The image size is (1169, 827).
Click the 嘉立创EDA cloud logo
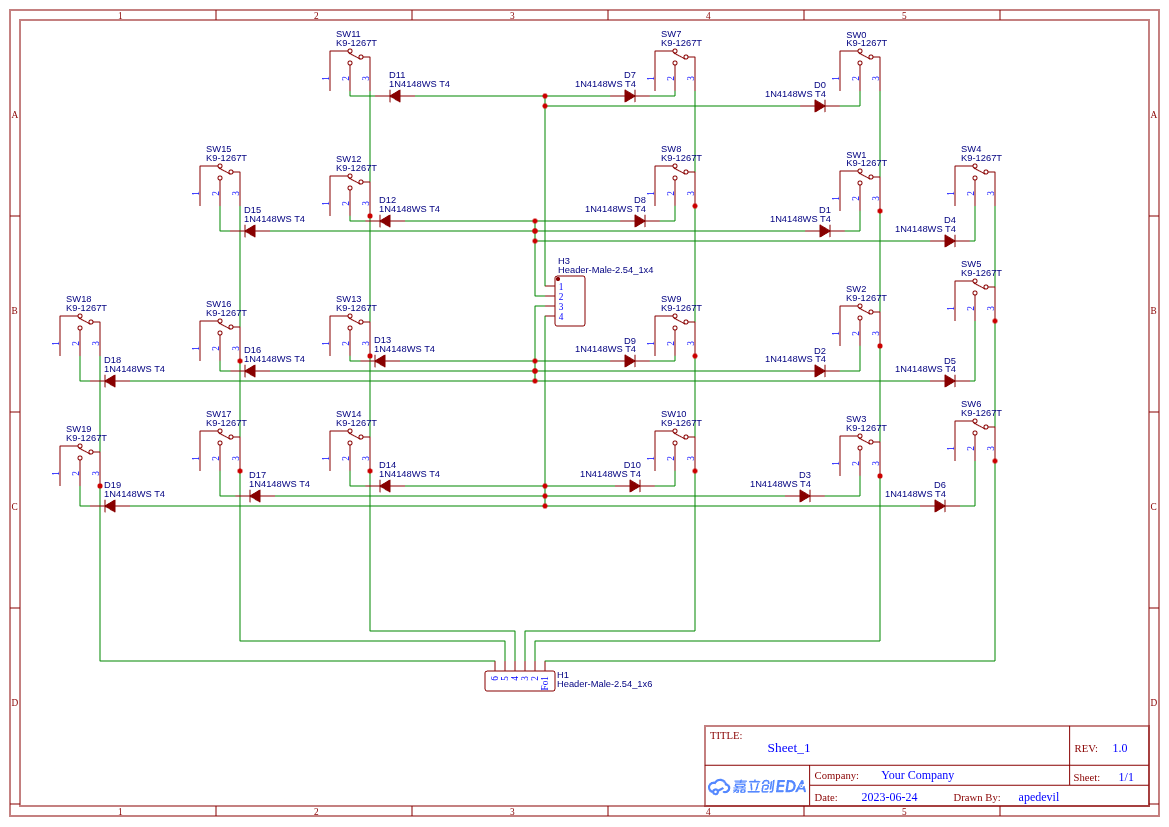[758, 787]
